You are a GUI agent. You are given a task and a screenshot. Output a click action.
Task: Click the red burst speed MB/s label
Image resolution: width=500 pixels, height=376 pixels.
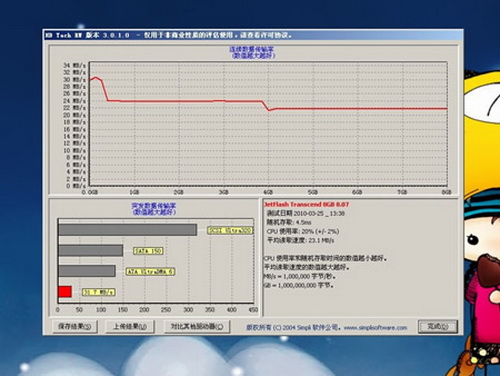99,292
